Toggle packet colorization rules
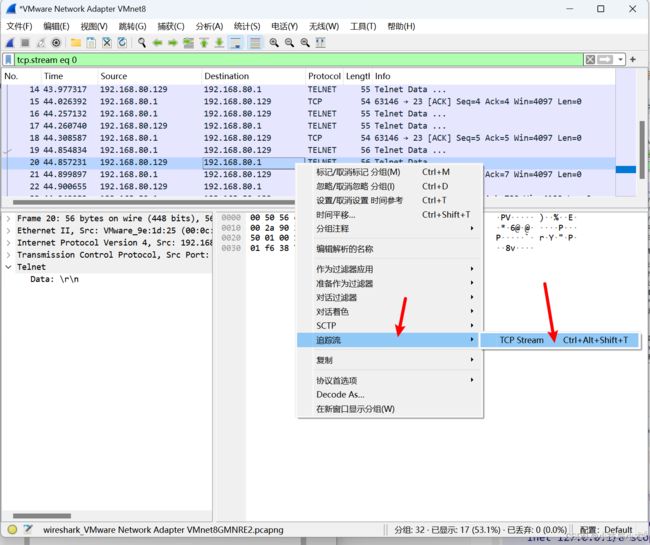 click(255, 42)
